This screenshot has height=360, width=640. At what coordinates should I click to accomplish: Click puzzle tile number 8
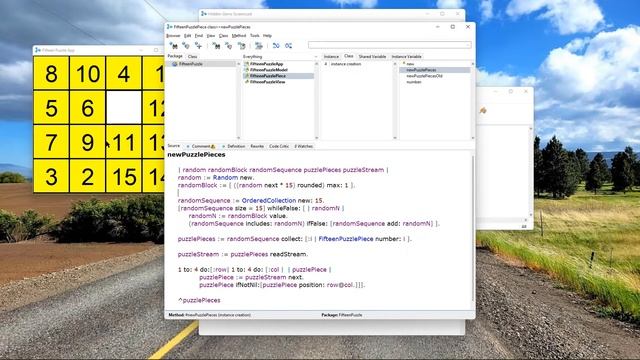coord(51,73)
